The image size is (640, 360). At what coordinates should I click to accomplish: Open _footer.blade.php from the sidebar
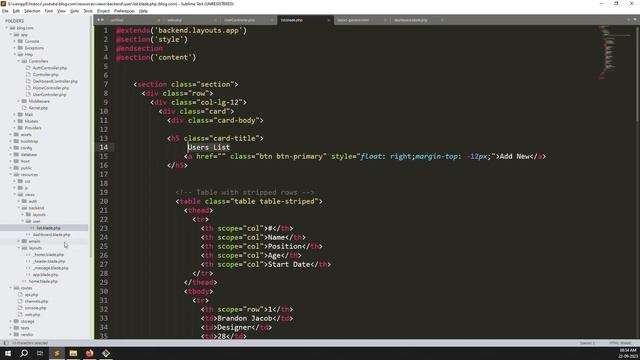click(x=48, y=255)
